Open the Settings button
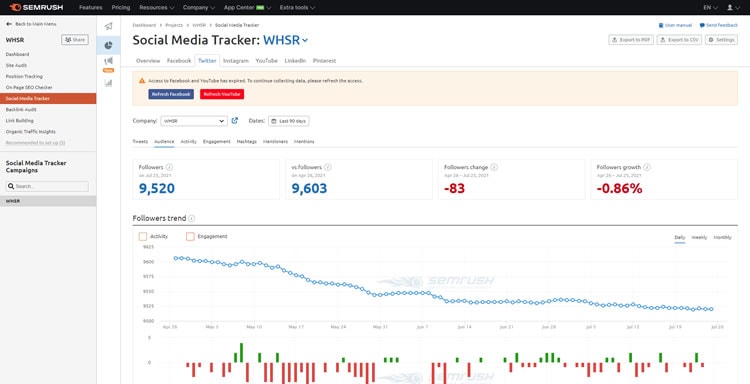The width and height of the screenshot is (750, 384). (721, 40)
